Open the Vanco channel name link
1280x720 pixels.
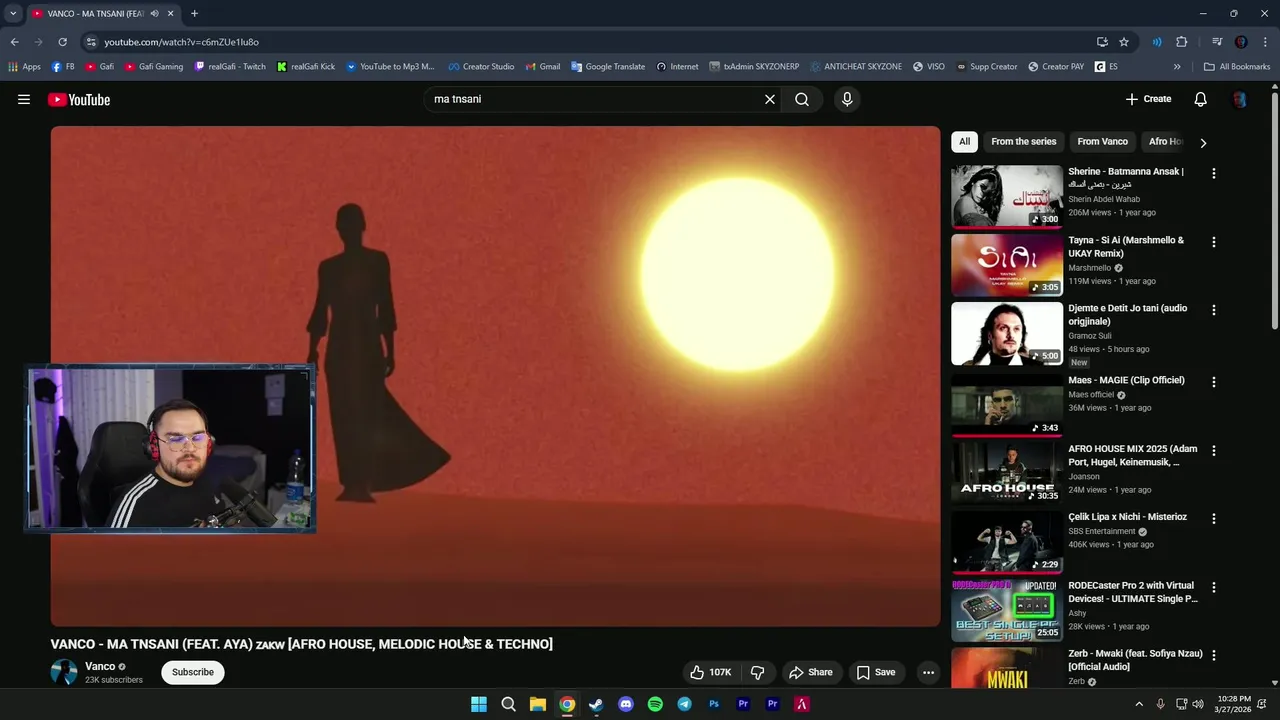100,666
